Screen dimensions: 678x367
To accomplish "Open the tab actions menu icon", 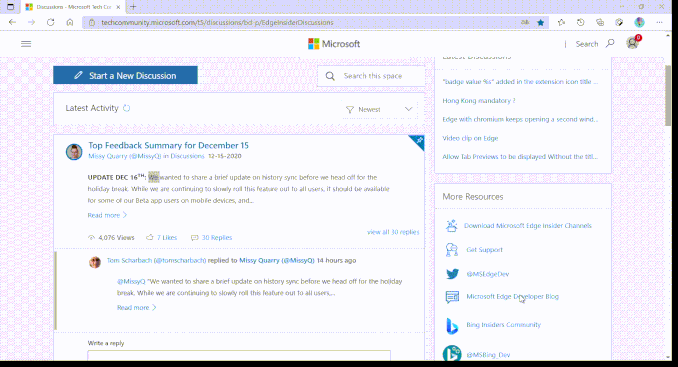I will (x=10, y=7).
